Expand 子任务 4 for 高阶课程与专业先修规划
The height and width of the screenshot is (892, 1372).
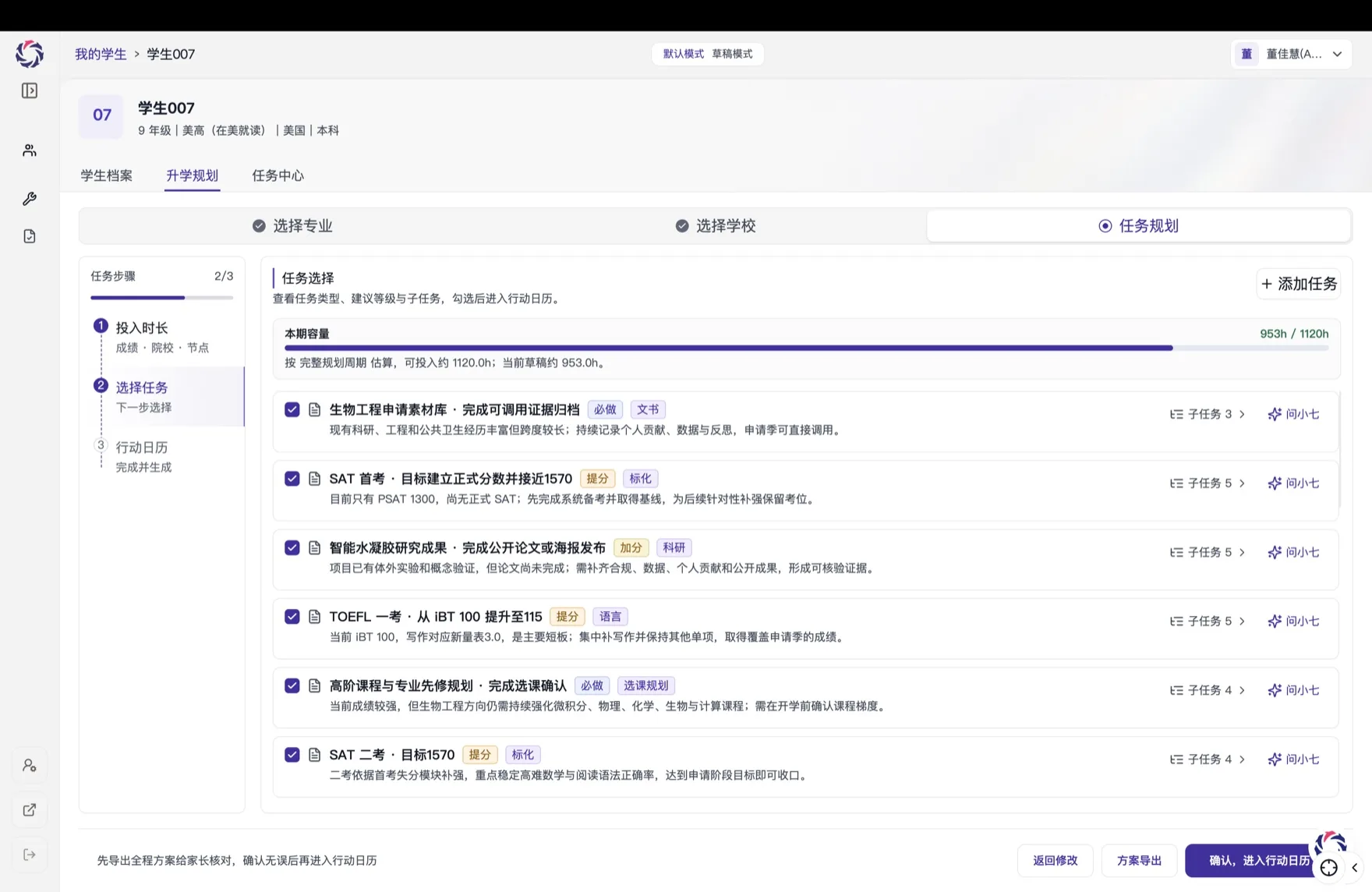tap(1208, 690)
